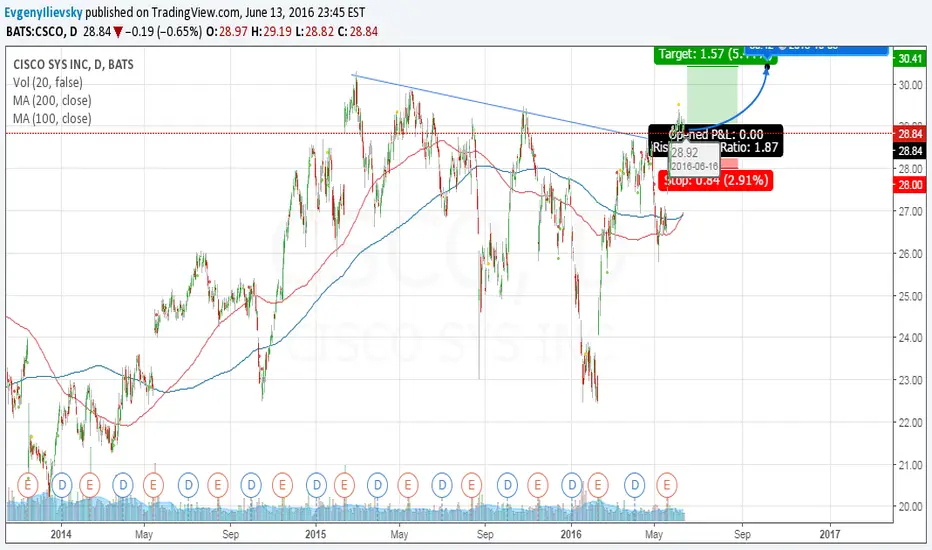Image resolution: width=932 pixels, height=550 pixels.
Task: Click the red 28.00 stop price tag
Action: click(x=909, y=185)
